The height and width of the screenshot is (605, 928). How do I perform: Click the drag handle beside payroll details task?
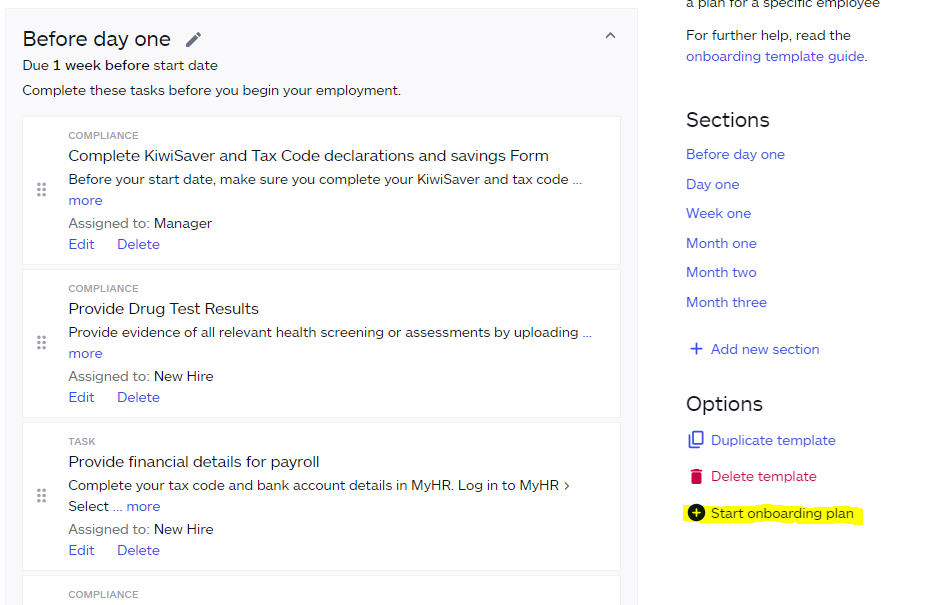[41, 495]
